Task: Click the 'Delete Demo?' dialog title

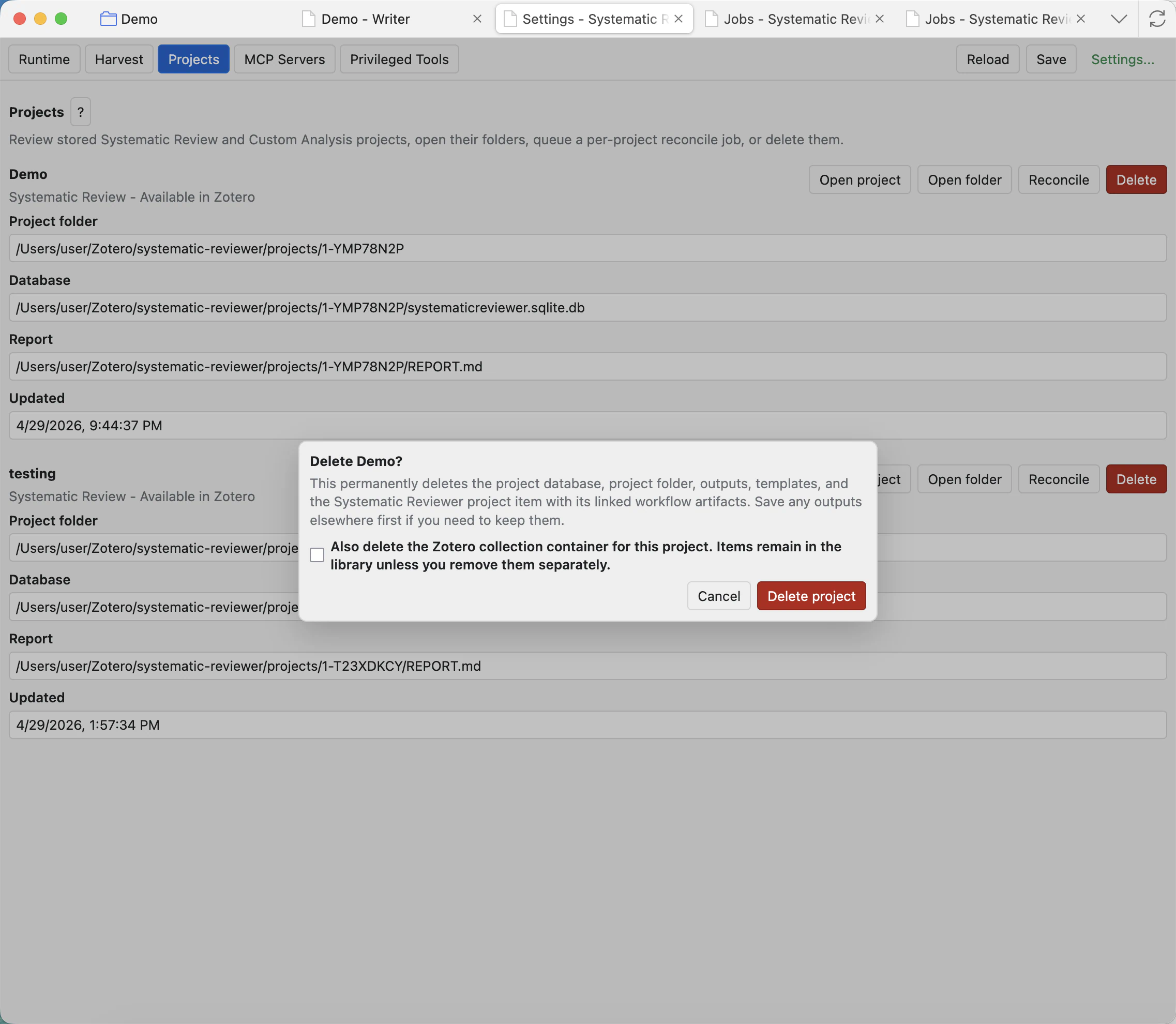Action: coord(356,461)
